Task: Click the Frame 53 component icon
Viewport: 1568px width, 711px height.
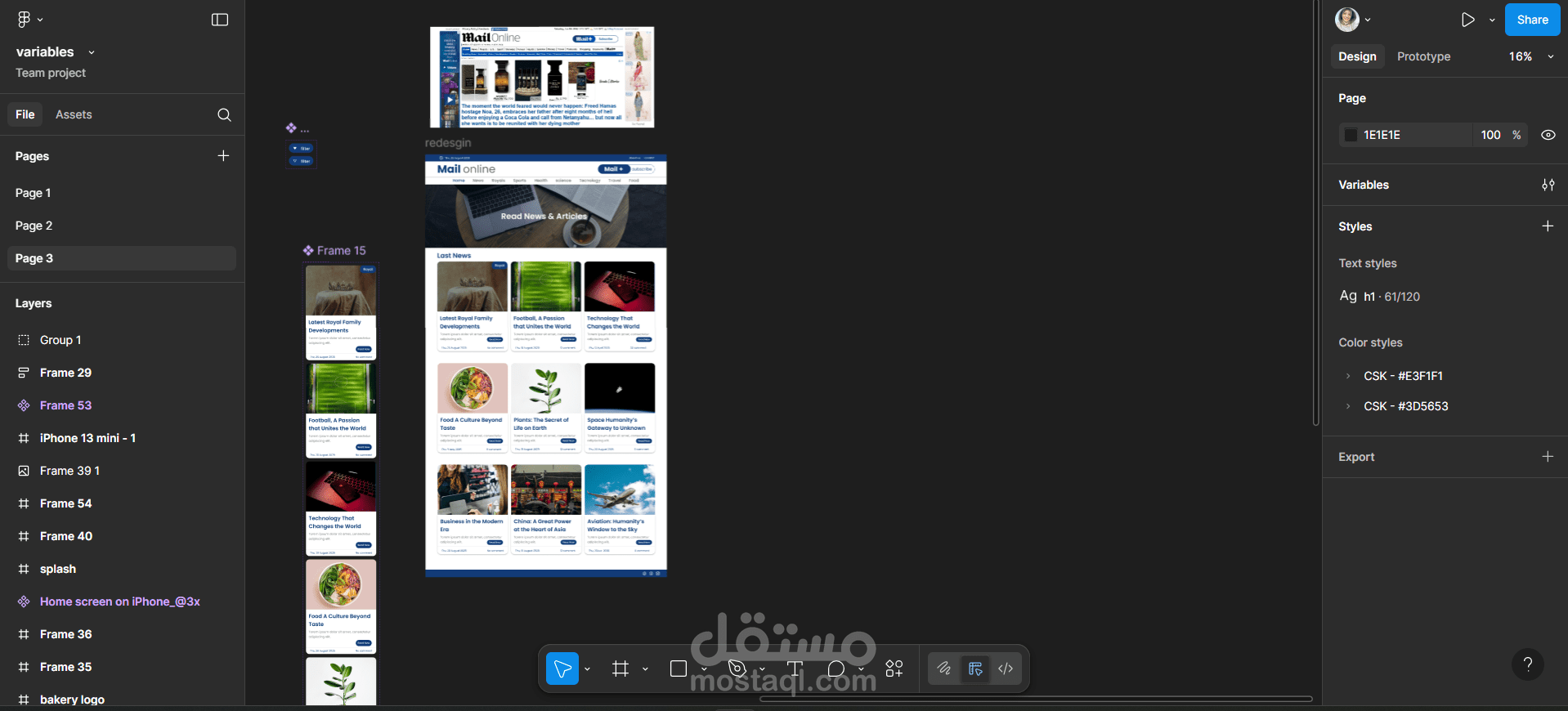Action: point(24,405)
